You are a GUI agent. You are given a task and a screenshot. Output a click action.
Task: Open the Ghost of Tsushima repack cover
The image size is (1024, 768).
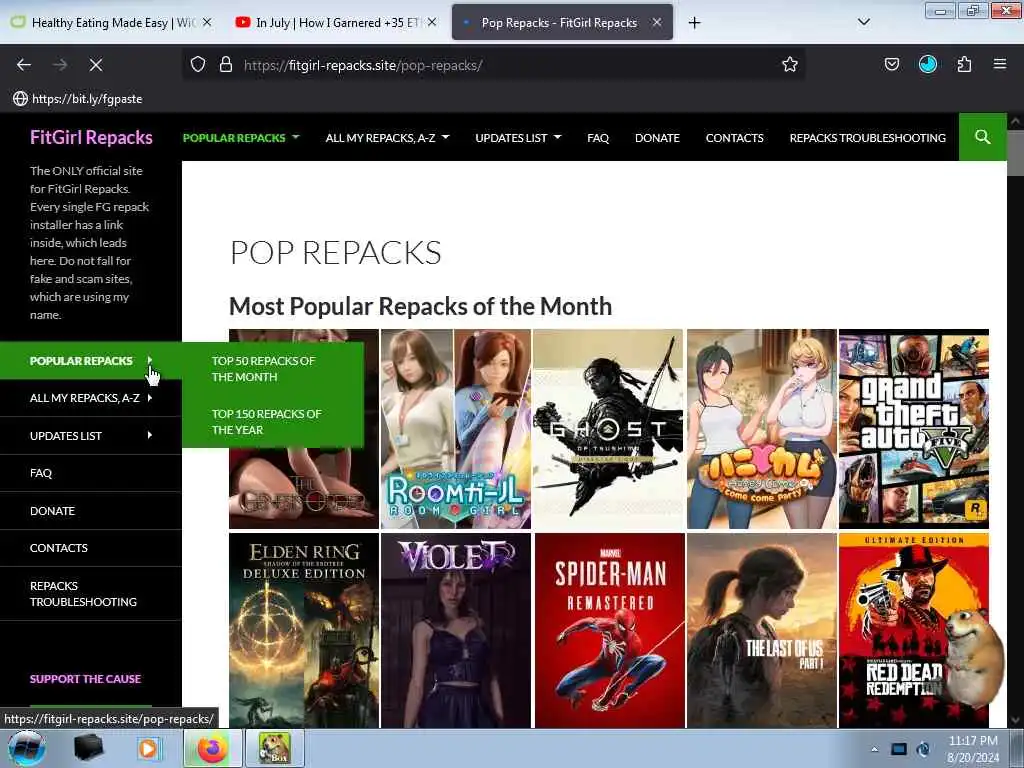[608, 429]
